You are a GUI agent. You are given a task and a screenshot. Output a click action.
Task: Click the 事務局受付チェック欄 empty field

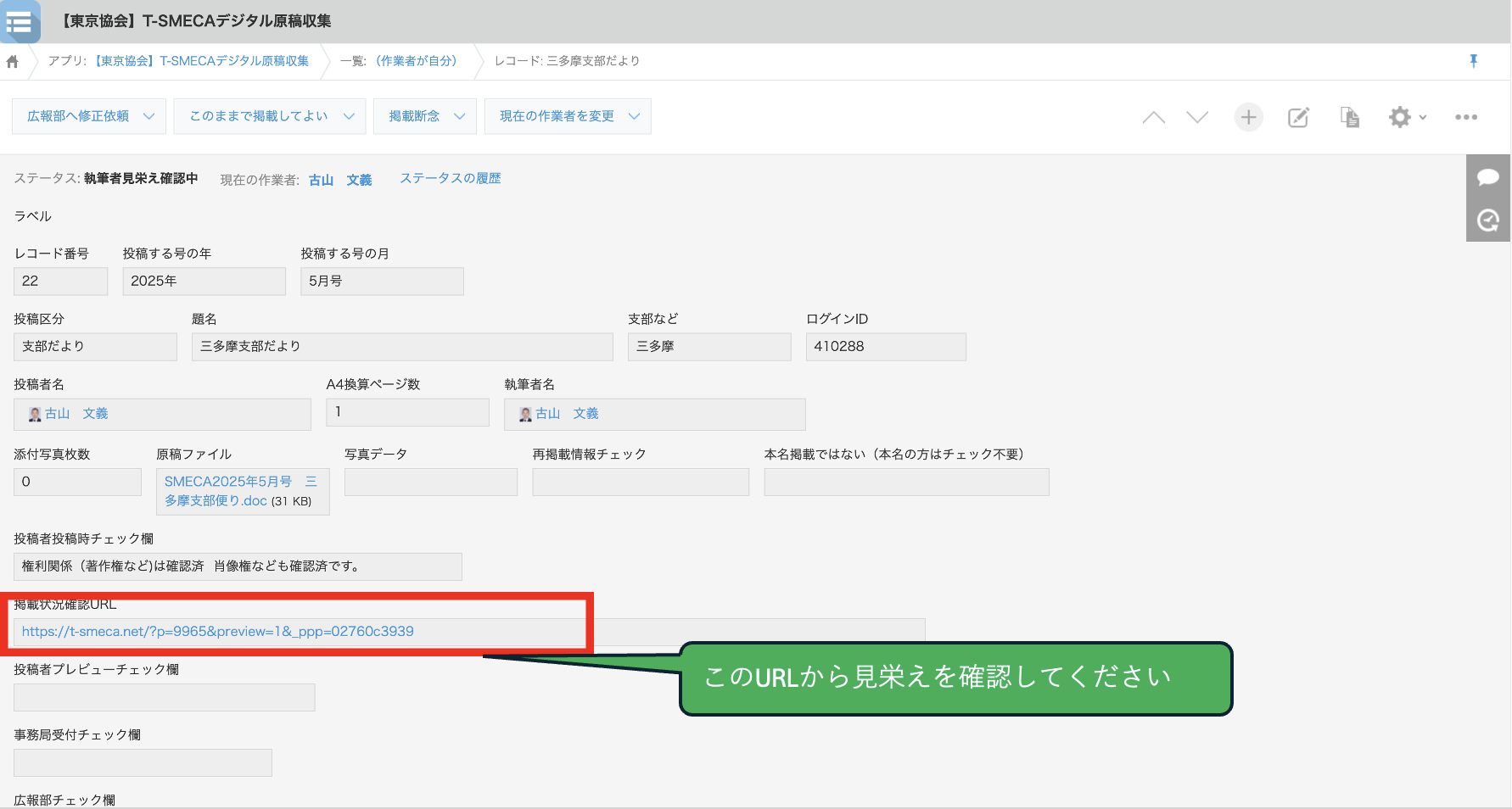coord(143,762)
